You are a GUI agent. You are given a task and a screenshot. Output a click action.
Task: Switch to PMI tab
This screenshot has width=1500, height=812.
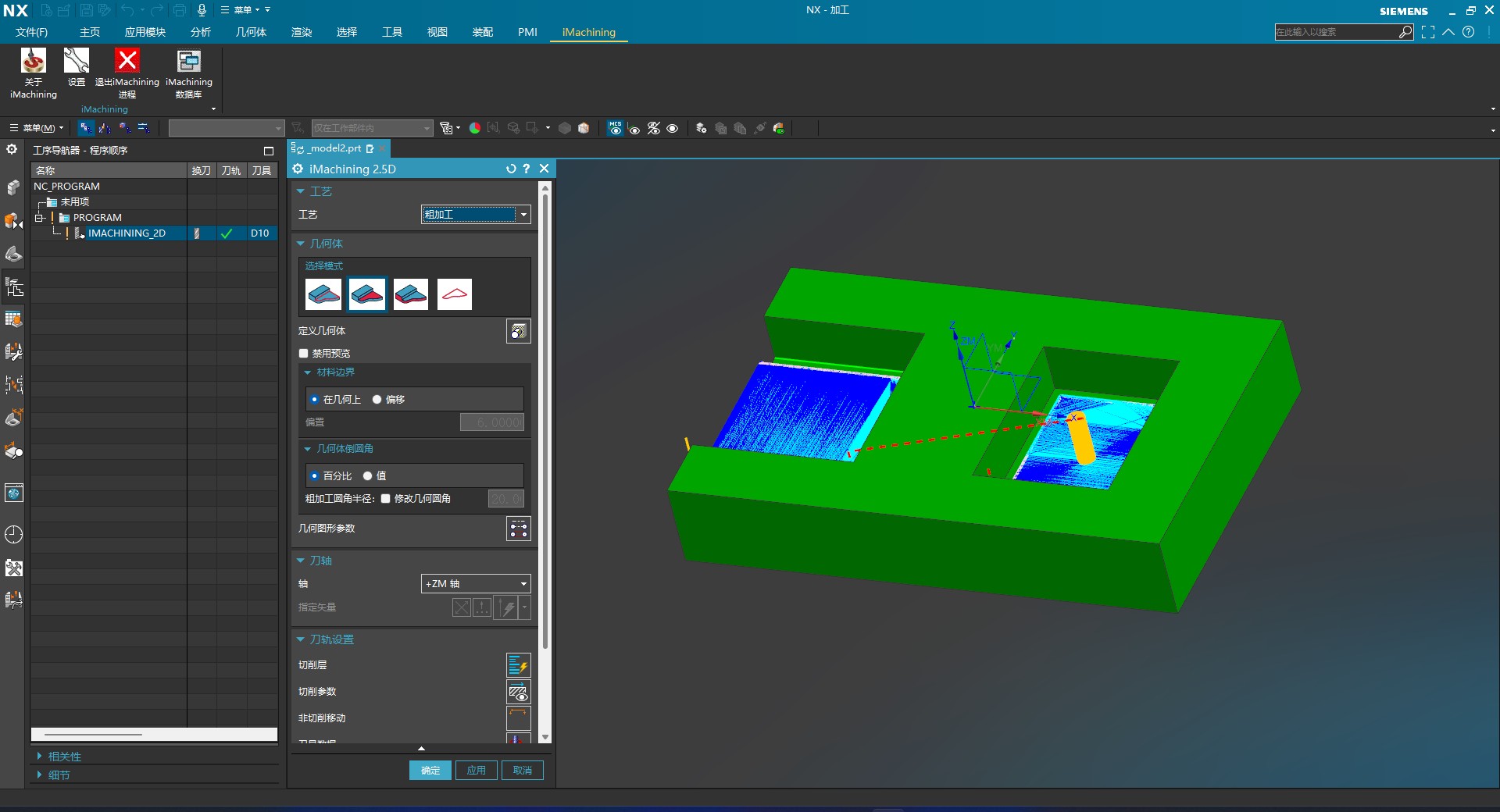click(x=527, y=32)
